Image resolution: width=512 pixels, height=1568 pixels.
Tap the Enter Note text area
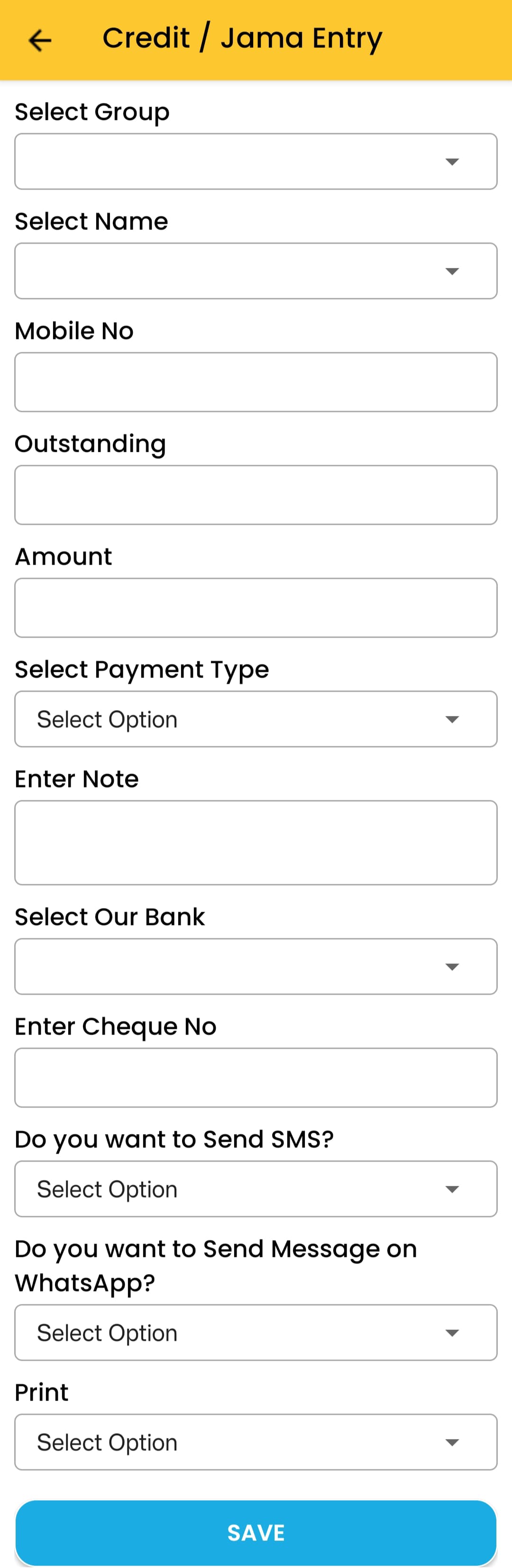coord(256,843)
